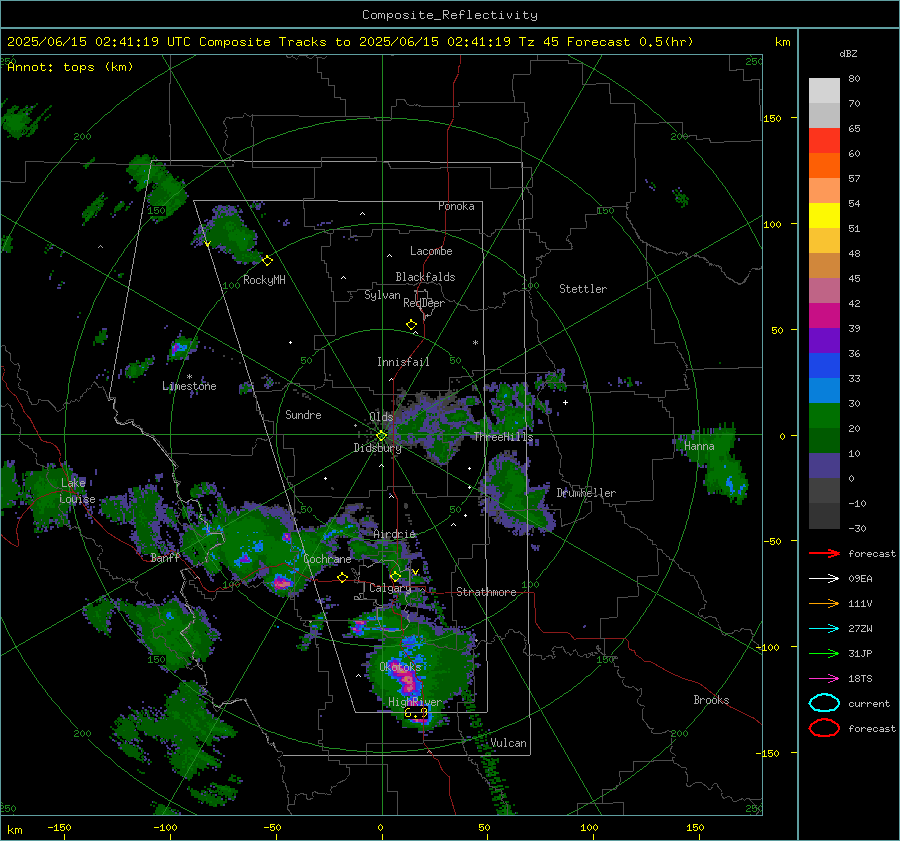Viewport: 900px width, 841px height.
Task: Click the Vulcan label
Action: coord(508,743)
